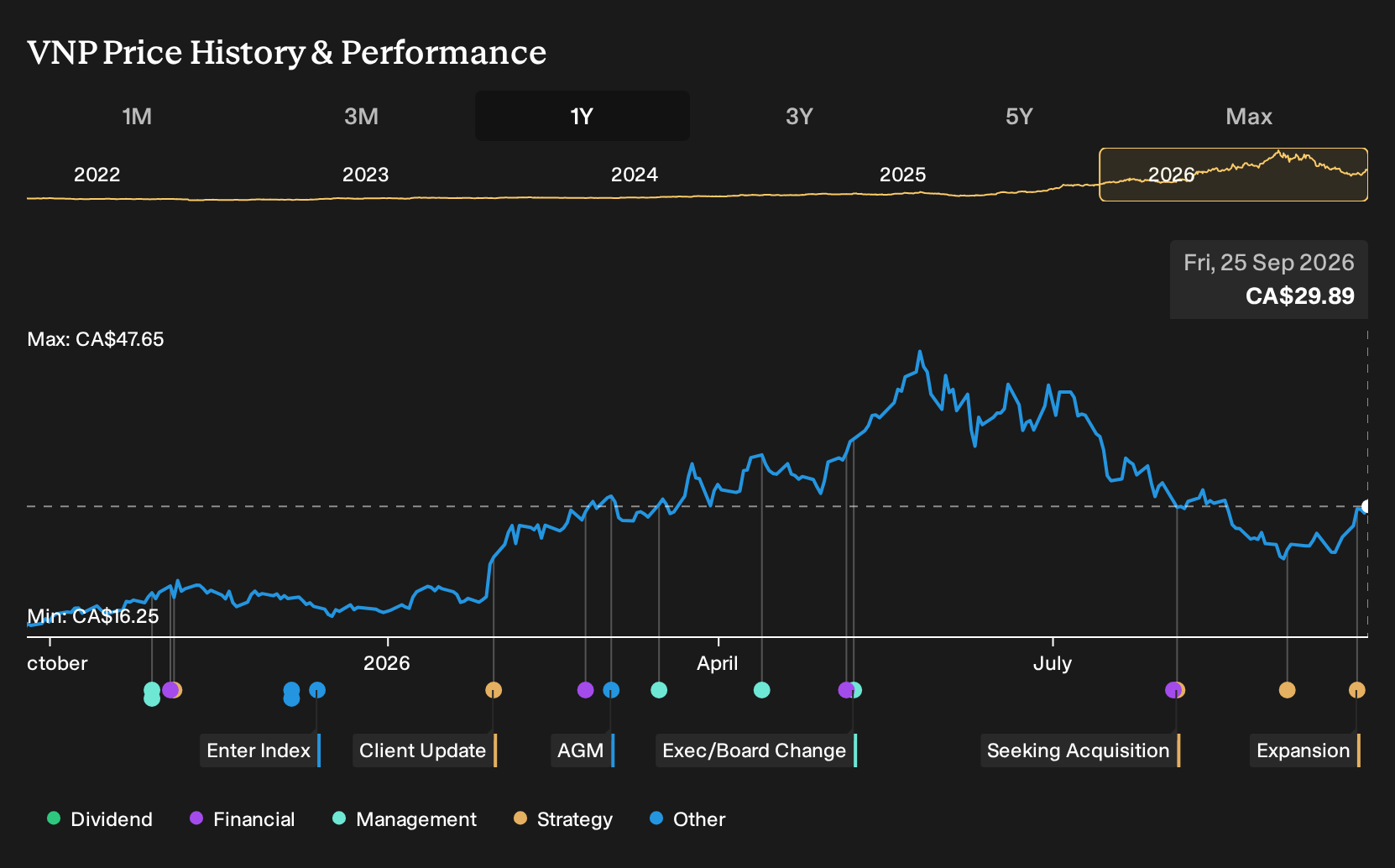This screenshot has height=868, width=1395.
Task: Click the orange dot between Seeking Acquisition and Expansion
Action: click(1287, 690)
